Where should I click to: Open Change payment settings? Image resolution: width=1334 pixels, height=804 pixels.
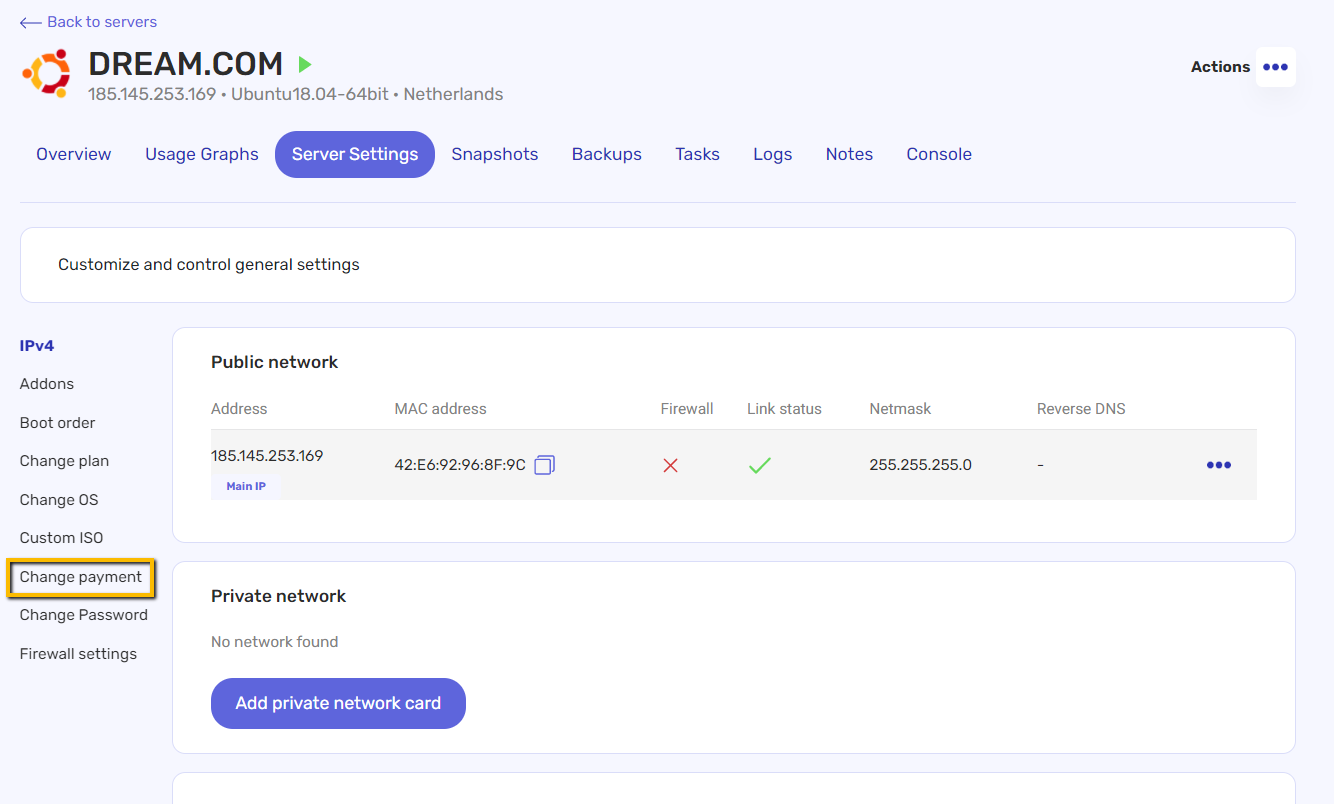coord(81,577)
